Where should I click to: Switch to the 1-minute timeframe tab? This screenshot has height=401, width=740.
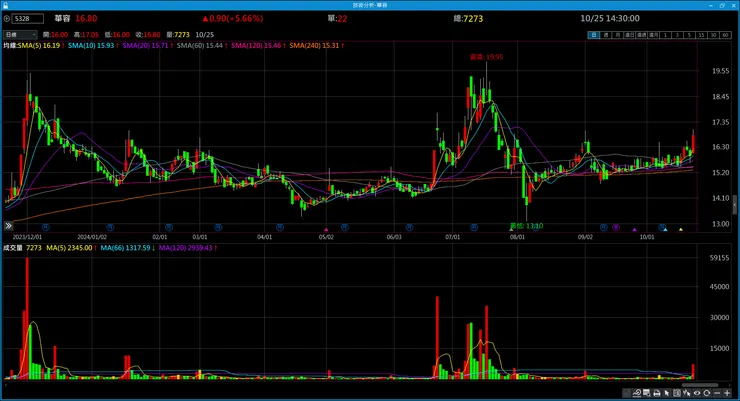pos(665,35)
